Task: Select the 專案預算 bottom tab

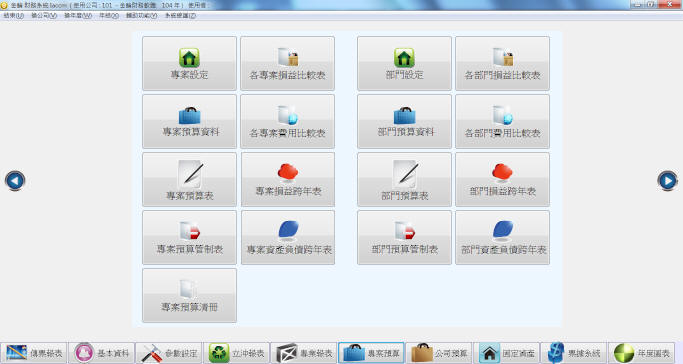Action: [x=372, y=353]
